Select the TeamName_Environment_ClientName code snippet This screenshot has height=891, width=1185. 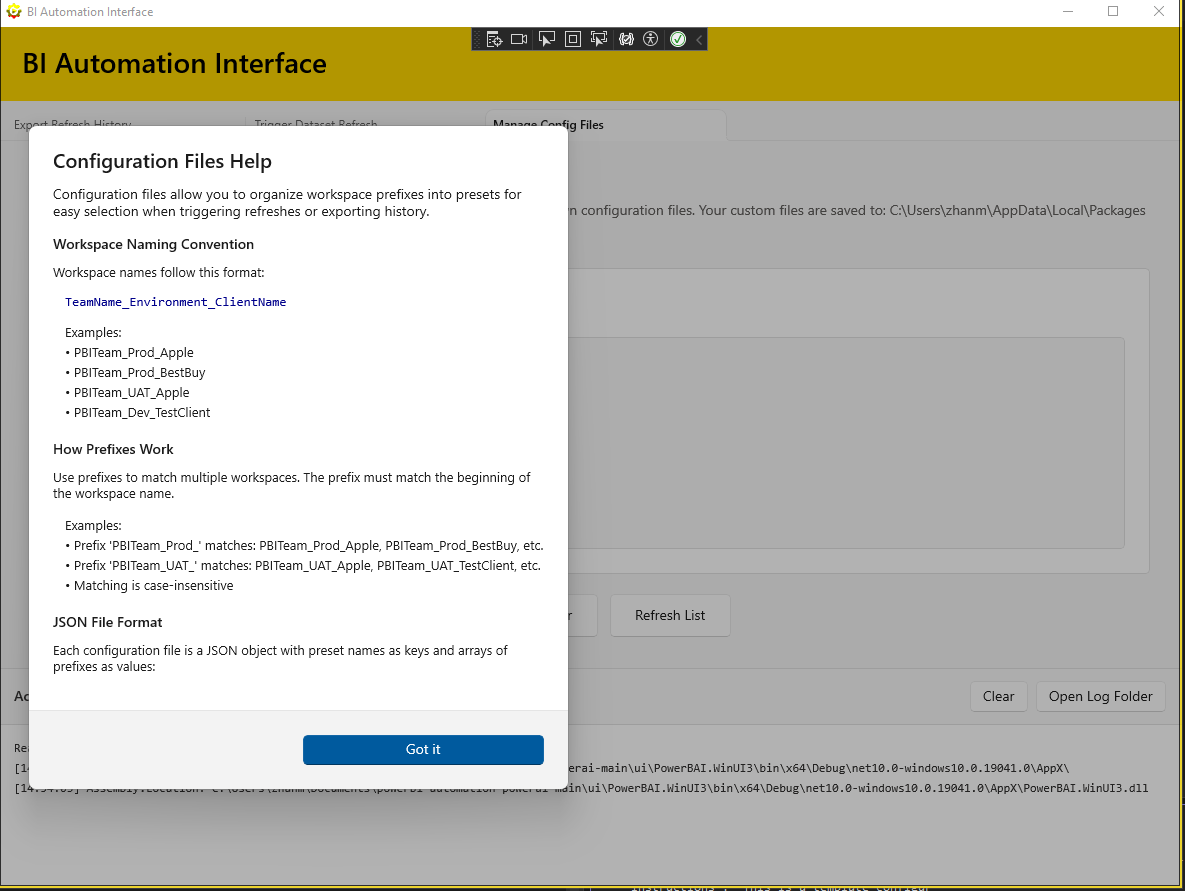pyautogui.click(x=176, y=301)
